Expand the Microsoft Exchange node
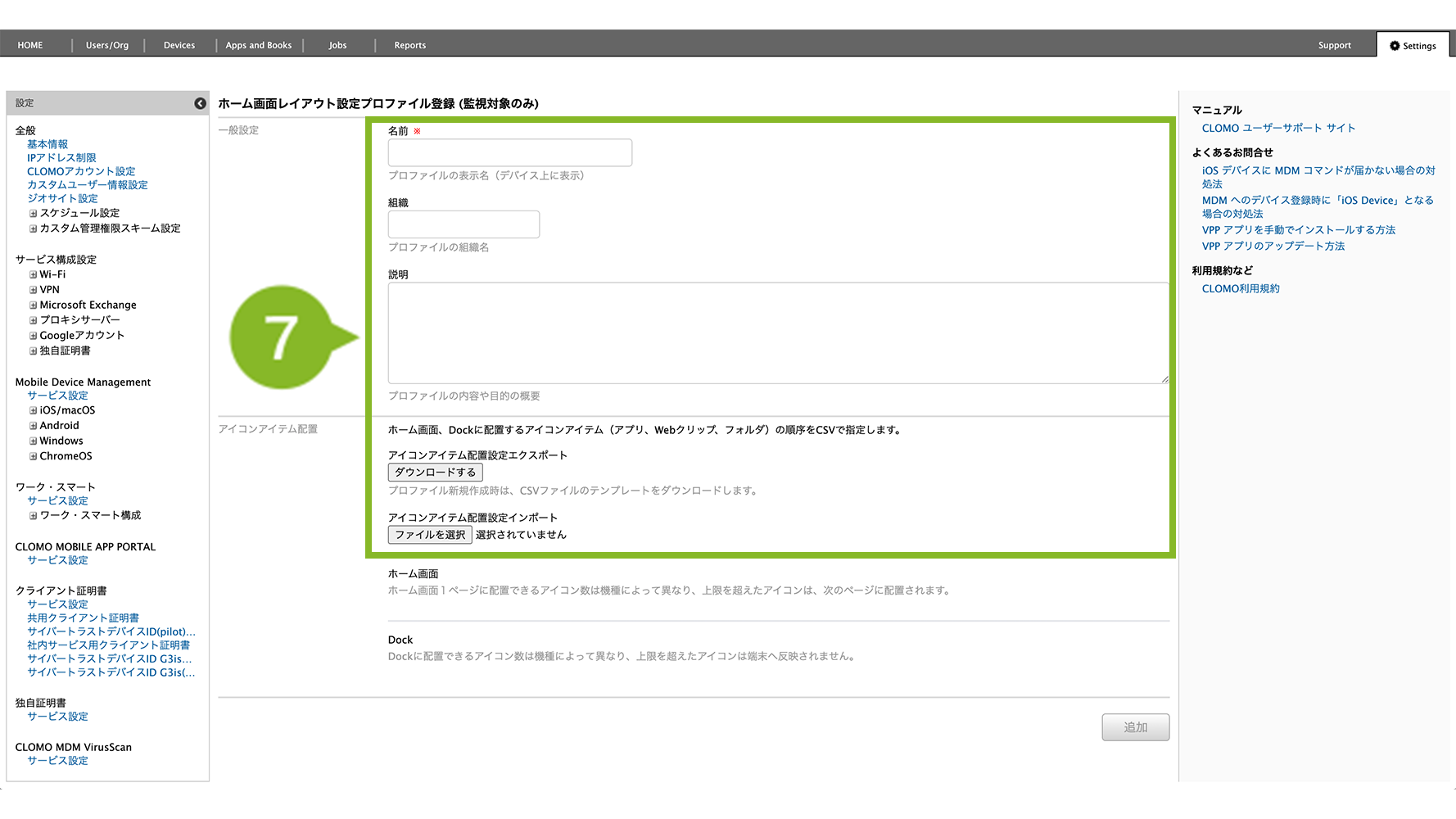This screenshot has width=1456, height=819. tap(34, 305)
